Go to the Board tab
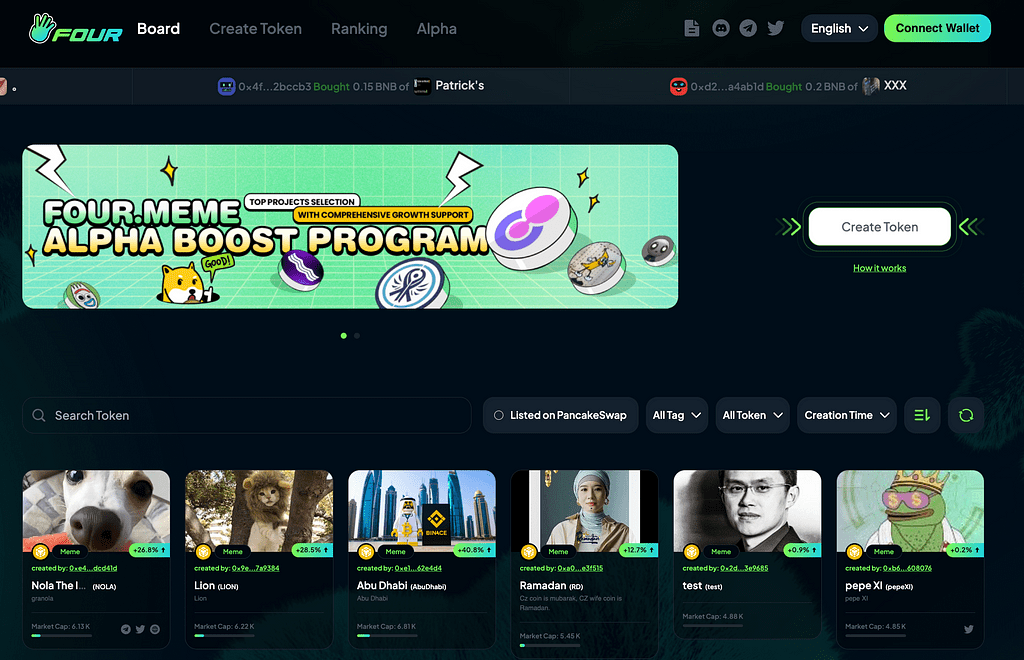Image resolution: width=1024 pixels, height=660 pixels. click(159, 29)
